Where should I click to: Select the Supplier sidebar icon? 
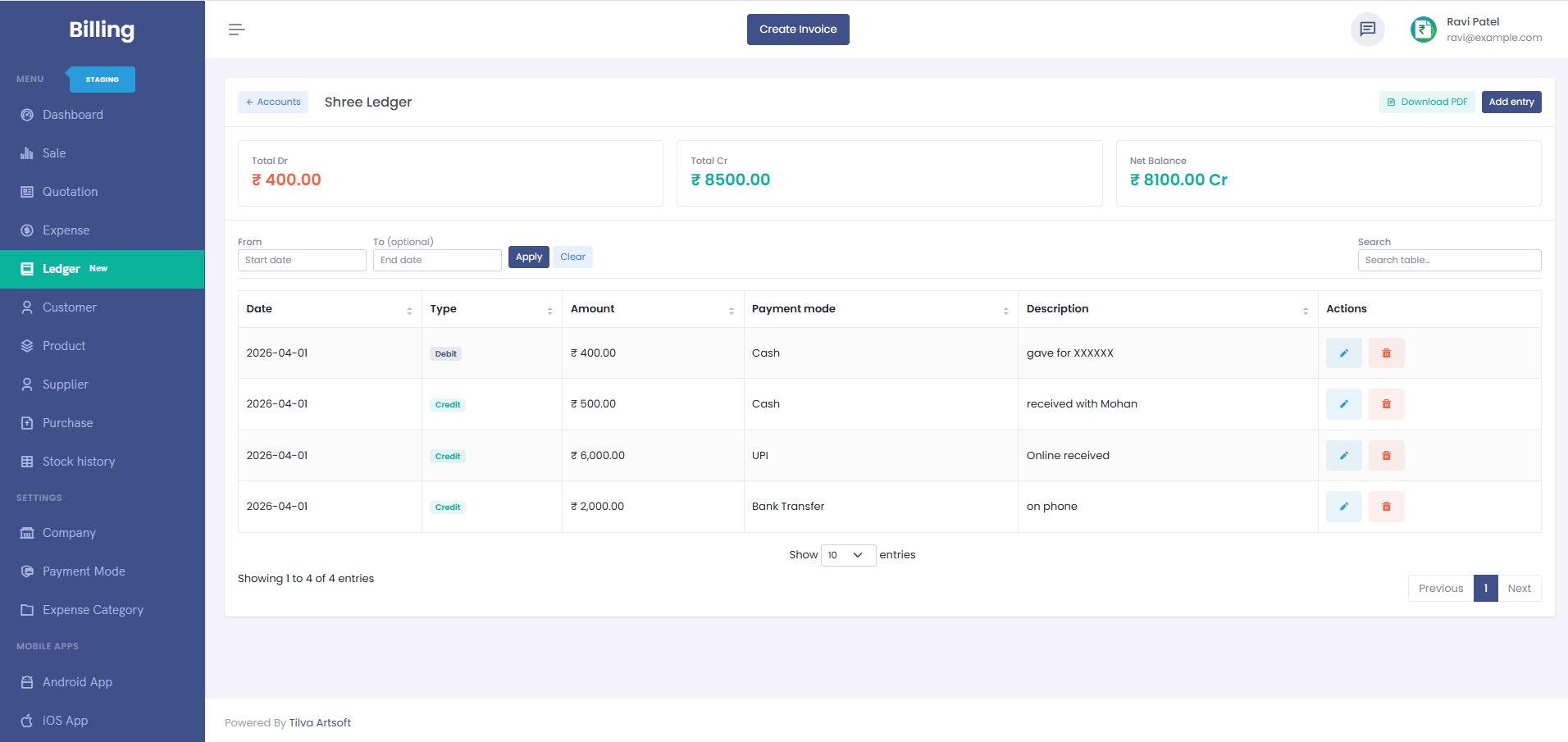[x=27, y=384]
